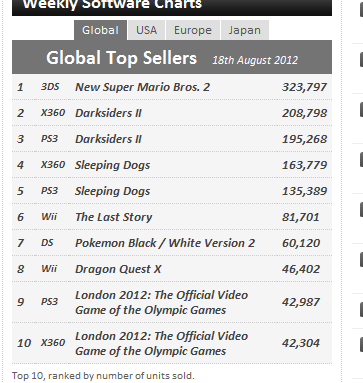Click Darksiders II for X360

click(x=108, y=113)
